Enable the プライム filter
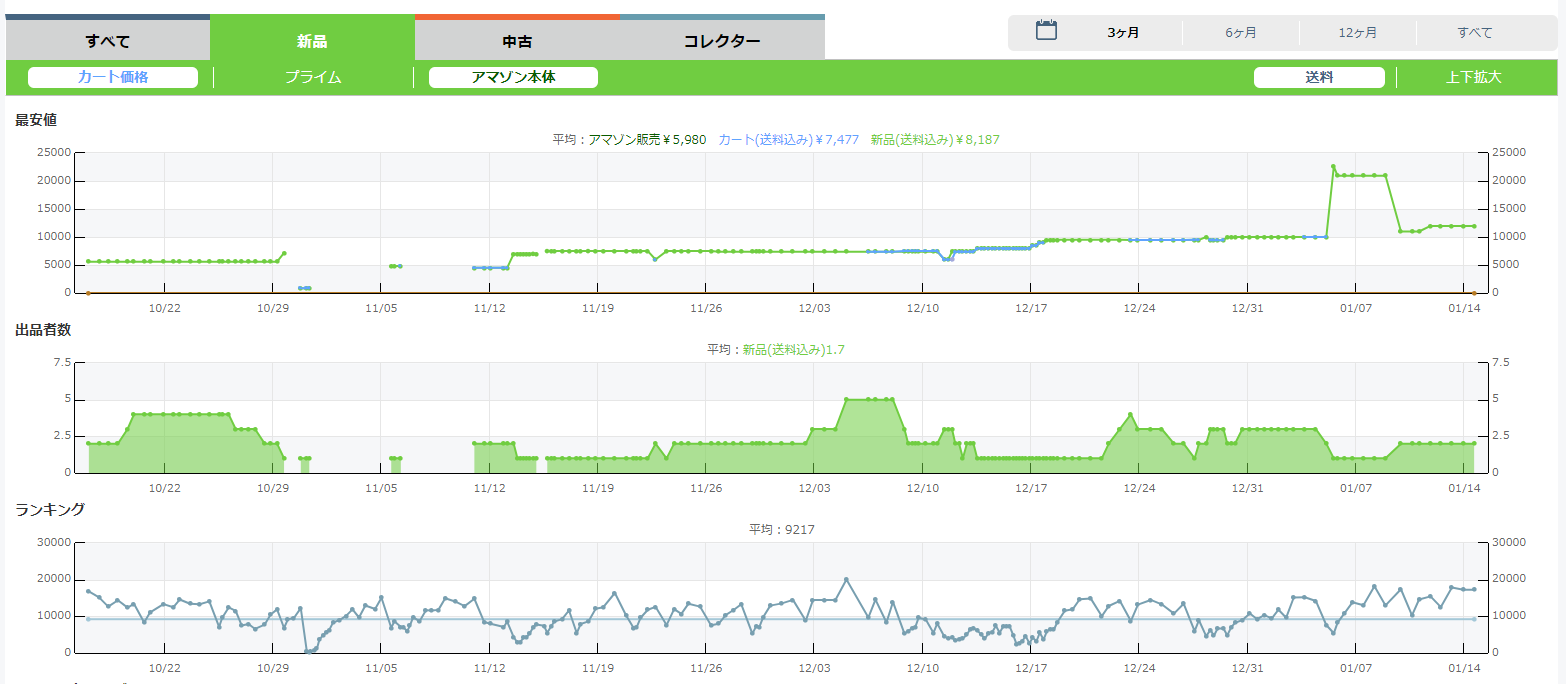Screen dimensions: 1566x684 point(313,77)
